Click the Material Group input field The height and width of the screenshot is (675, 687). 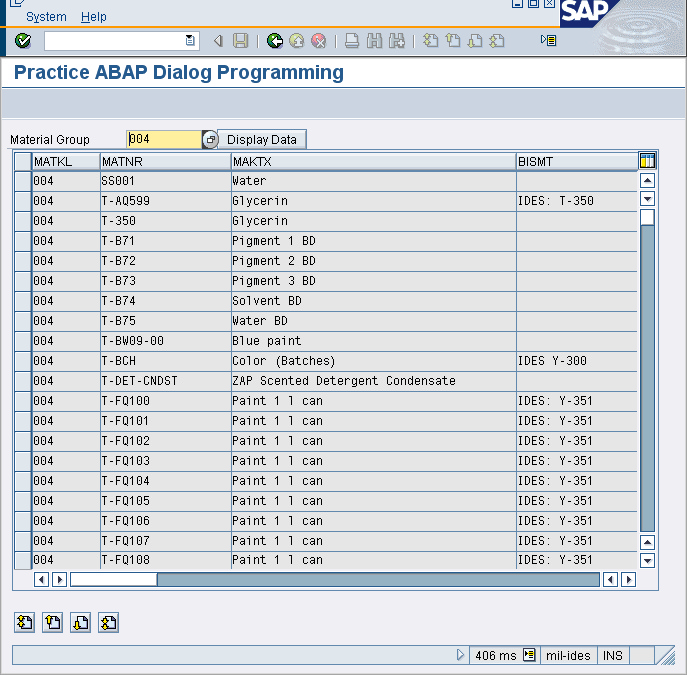pyautogui.click(x=164, y=139)
